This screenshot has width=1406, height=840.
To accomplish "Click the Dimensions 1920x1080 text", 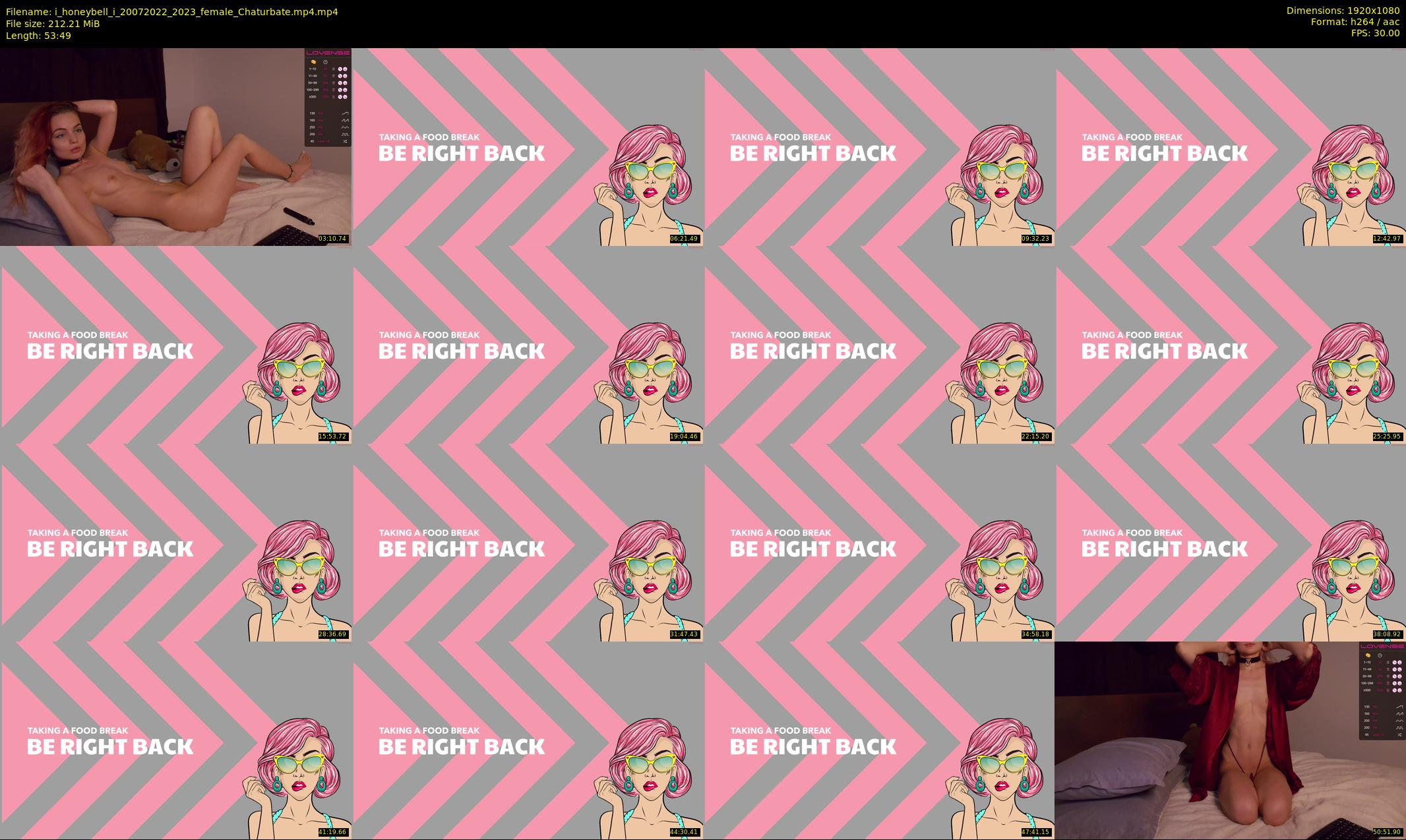I will 1343,11.
